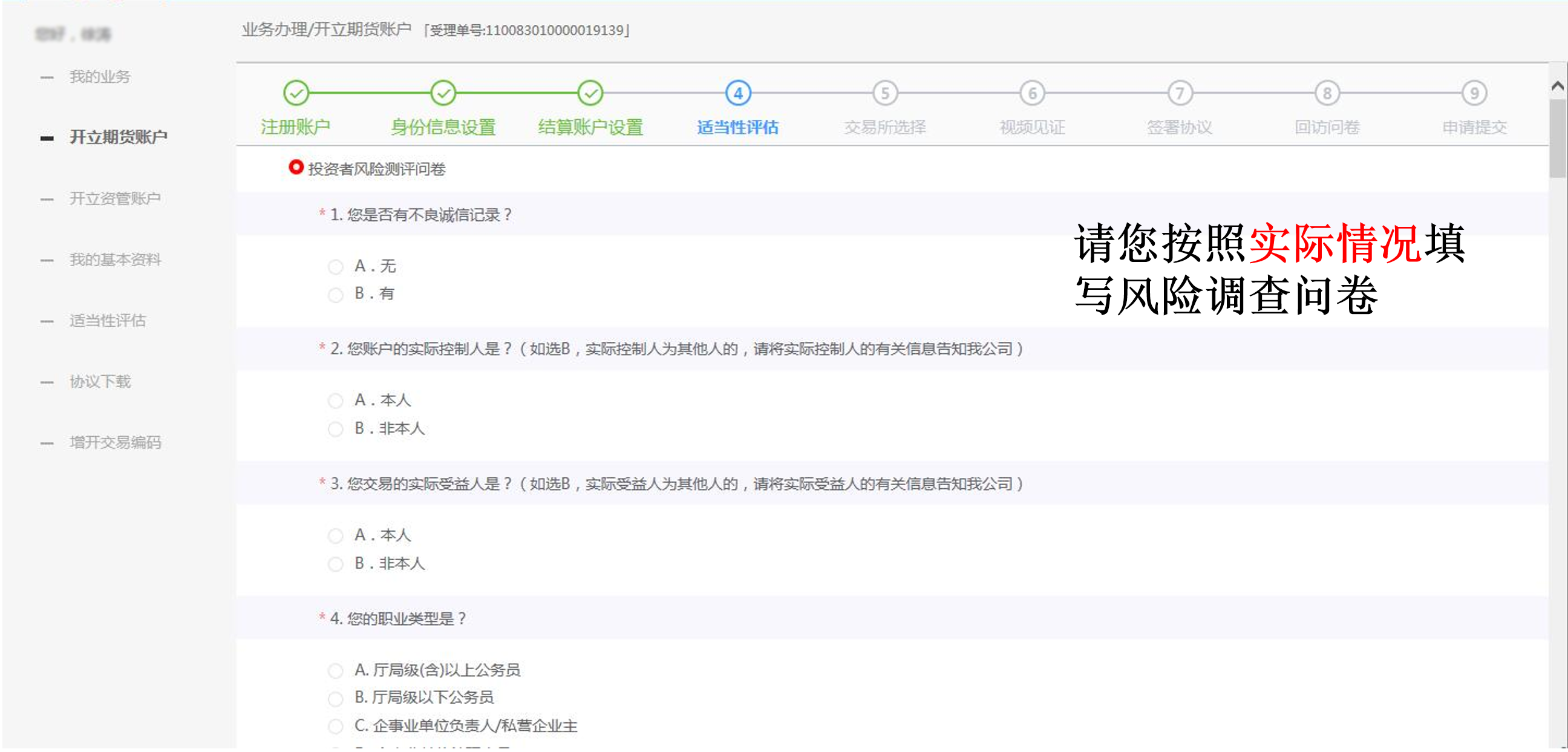Screen dimensions: 1568x752
Task: Select B 厅局级以下公务员 occupation
Action: 335,698
